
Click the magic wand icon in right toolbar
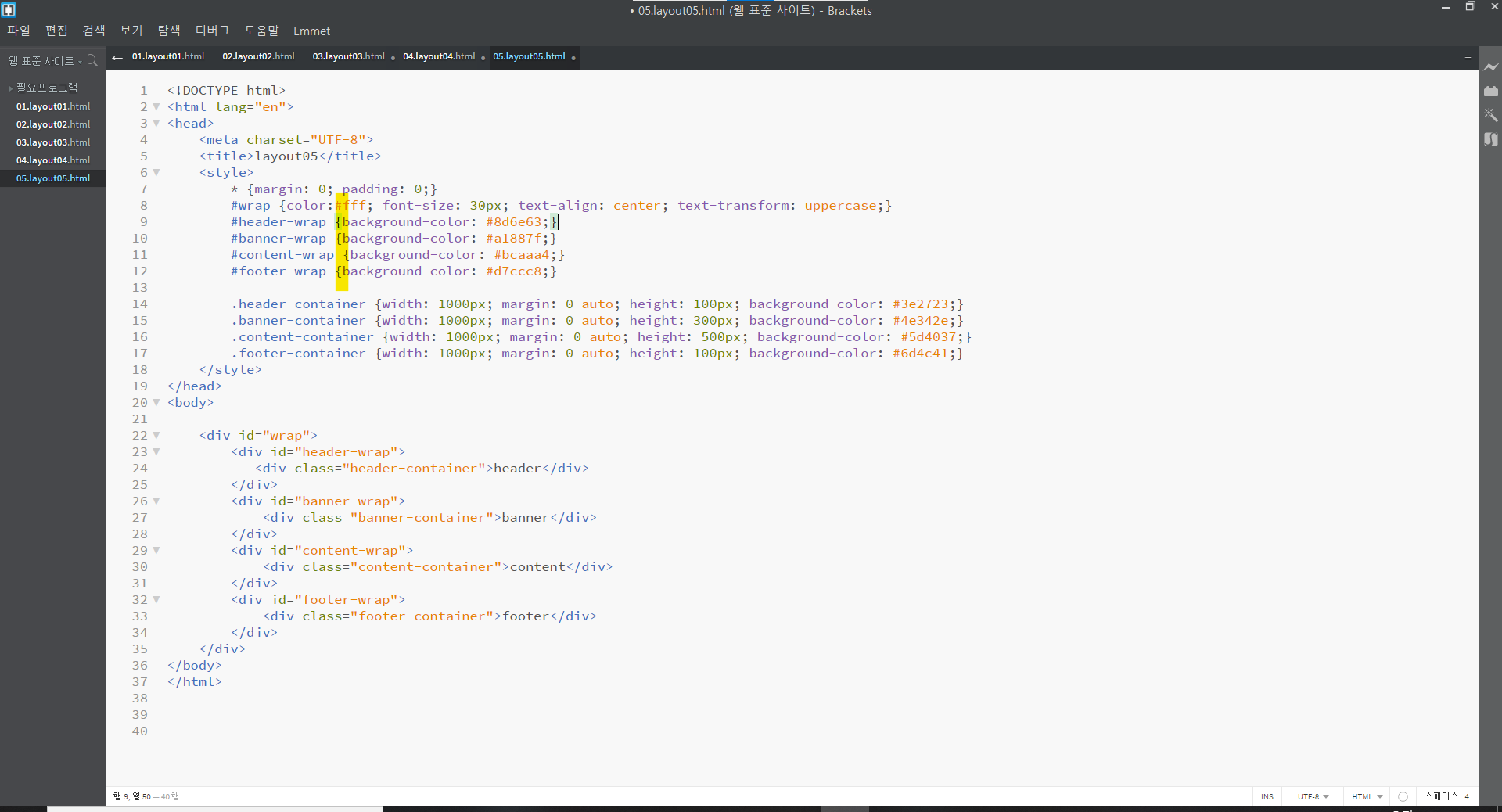[1491, 115]
